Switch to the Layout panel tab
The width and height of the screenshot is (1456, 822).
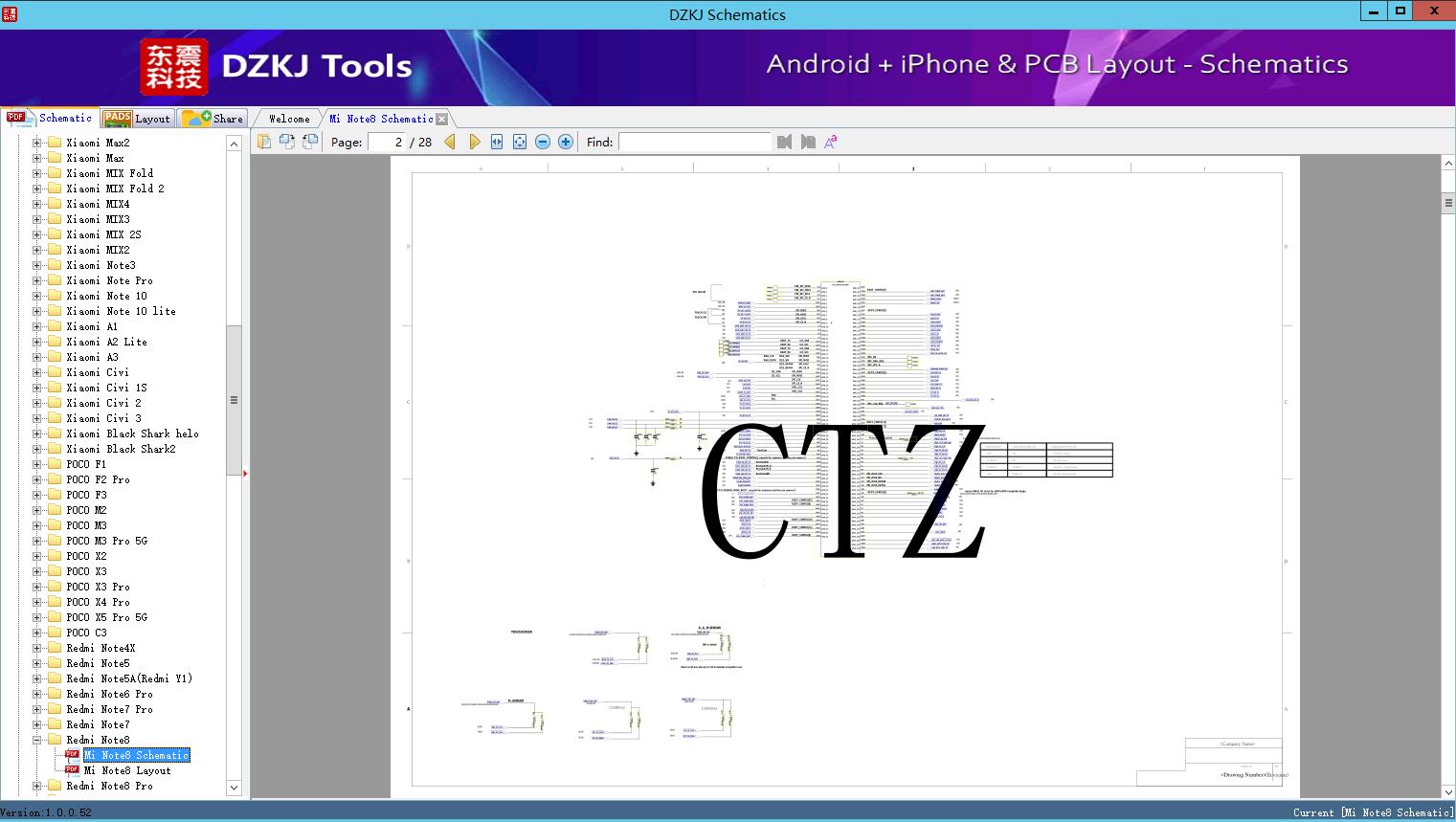coord(138,119)
